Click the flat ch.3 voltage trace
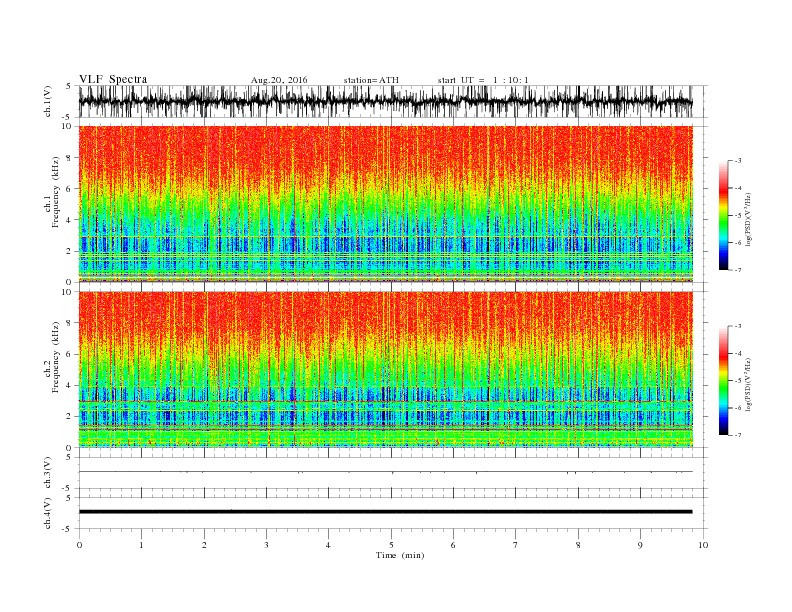This screenshot has height=612, width=792. pos(385,472)
